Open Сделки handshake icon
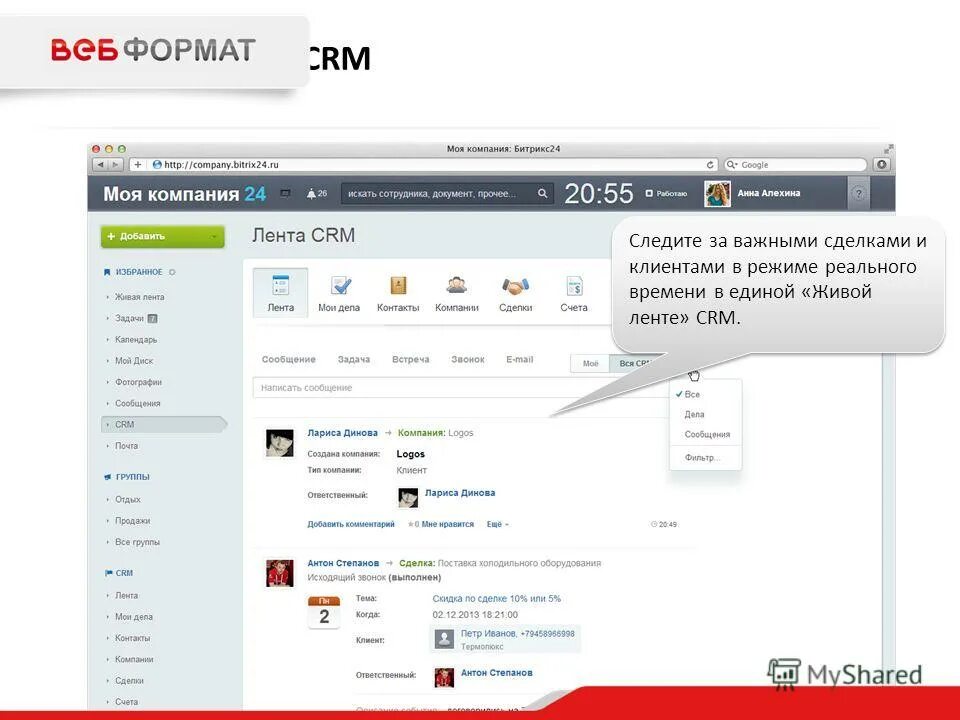 point(516,286)
